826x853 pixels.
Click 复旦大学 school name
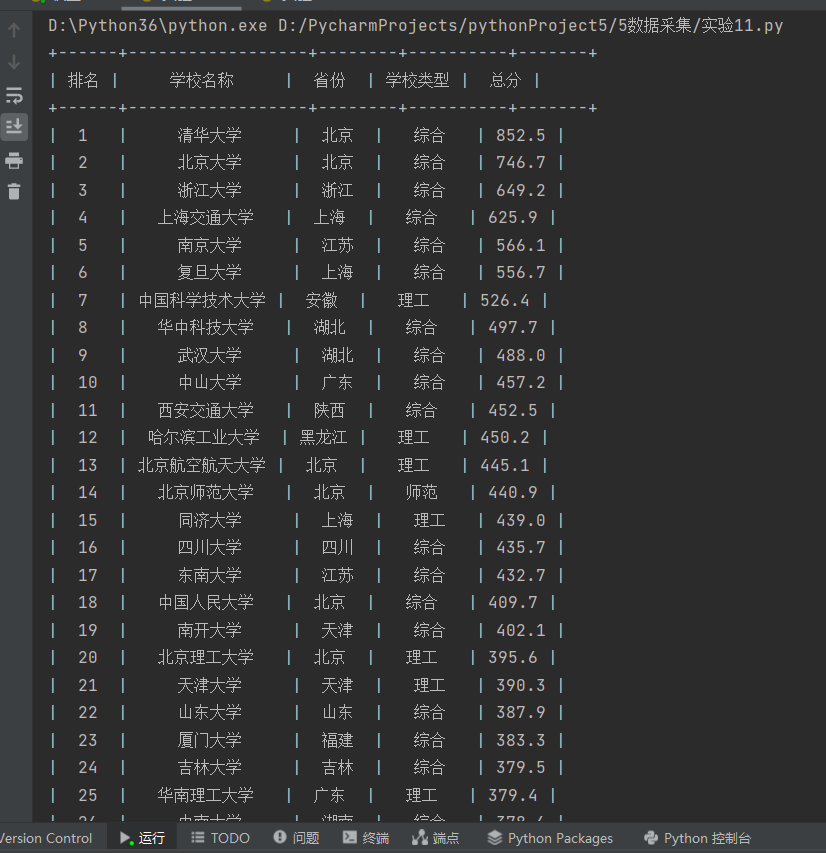click(209, 272)
